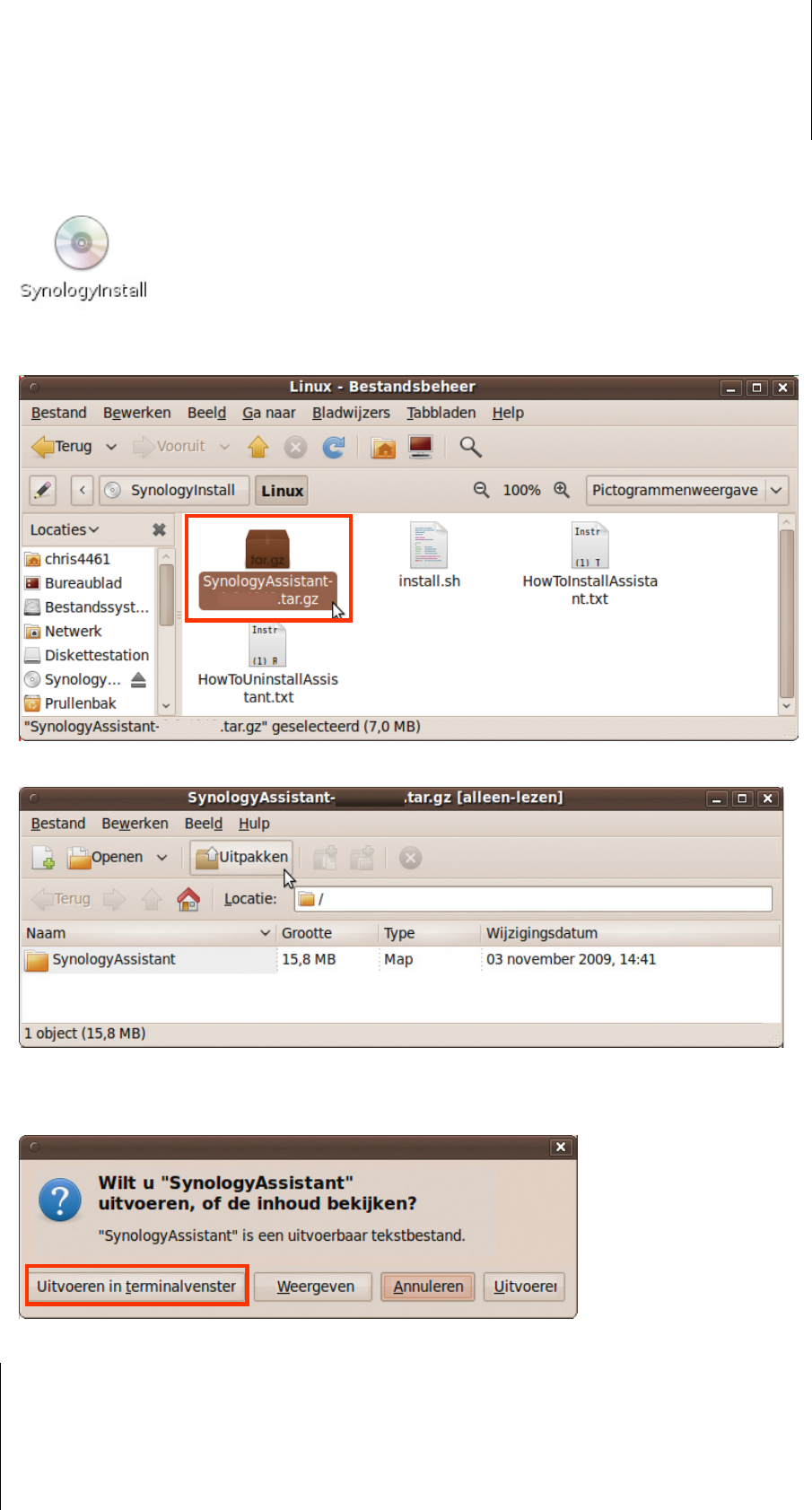Select the SynologyAssistant folder row
The width and height of the screenshot is (812, 1510).
tap(400, 959)
